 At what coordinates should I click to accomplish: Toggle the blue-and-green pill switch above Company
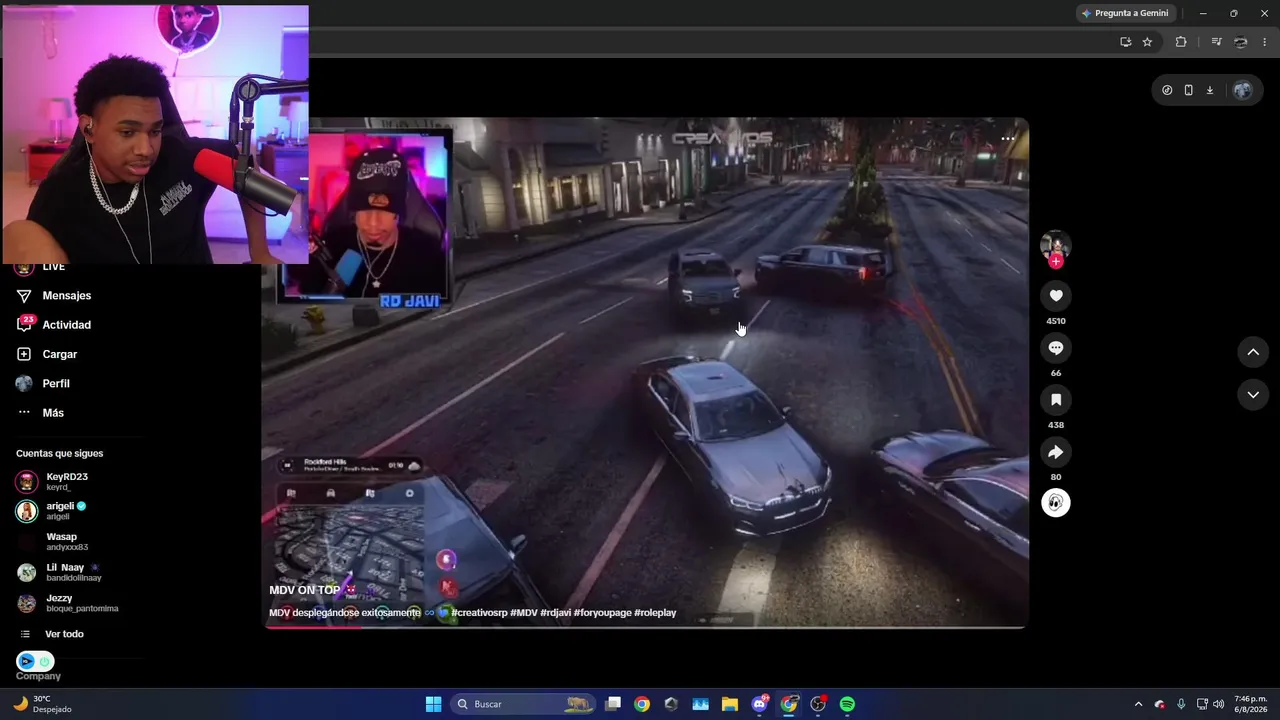35,661
